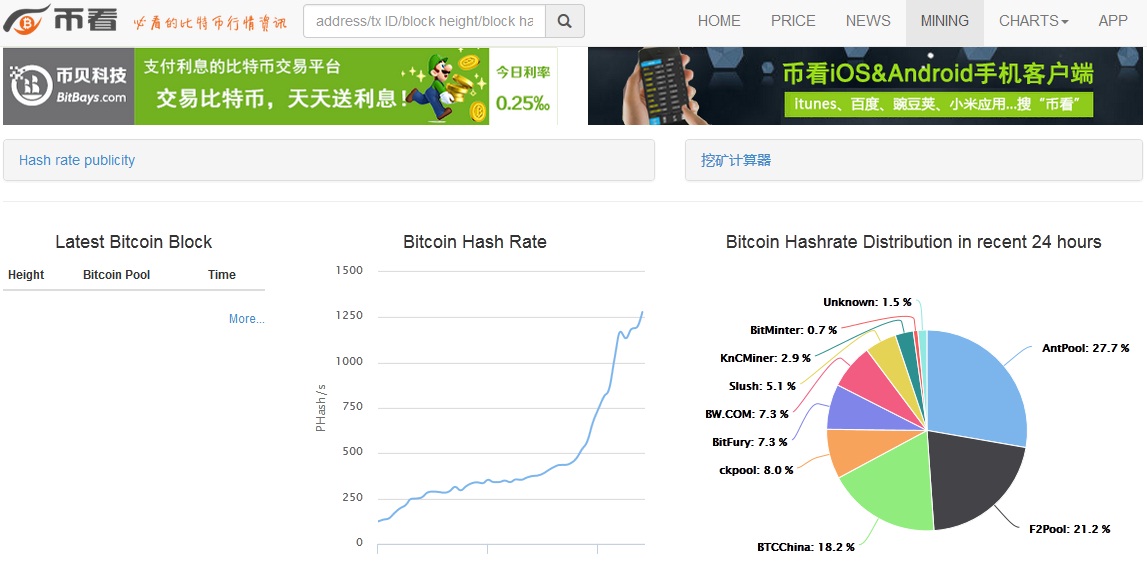Click the KnCMiner: 2.9 % label
1147x588 pixels.
tap(765, 358)
